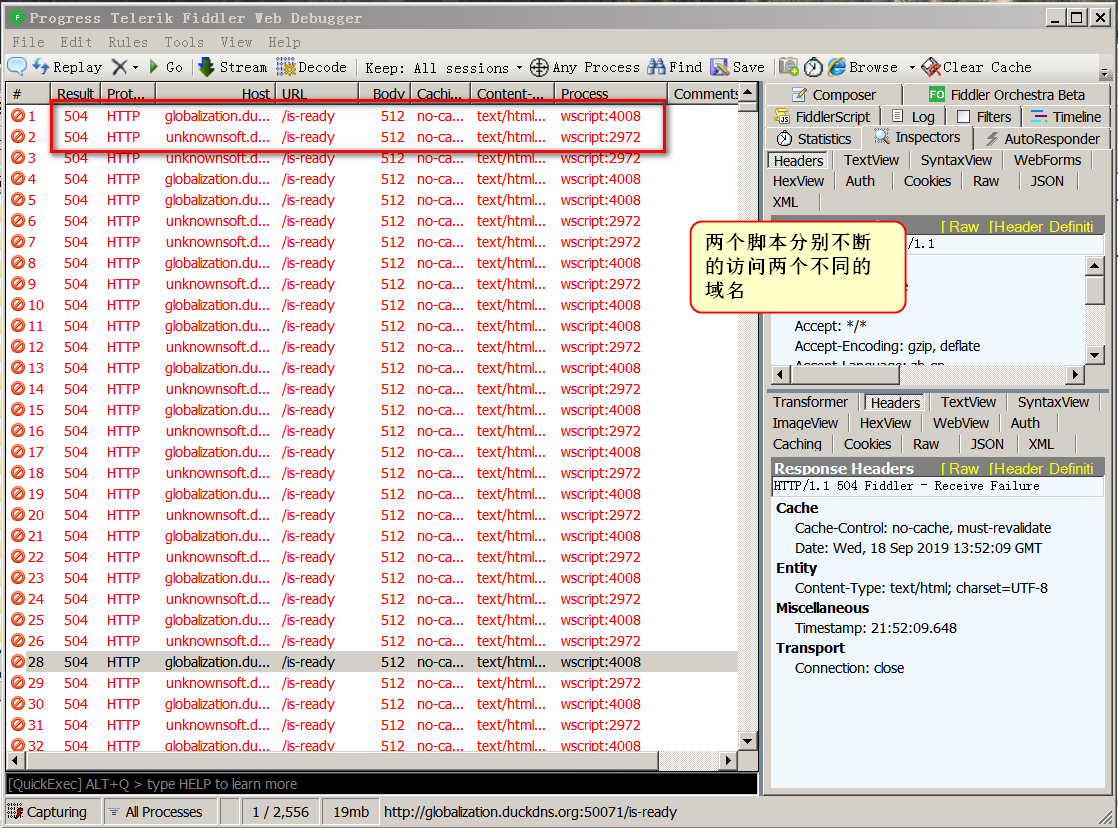Open the Keep: All sessions dropdown

coord(443,68)
